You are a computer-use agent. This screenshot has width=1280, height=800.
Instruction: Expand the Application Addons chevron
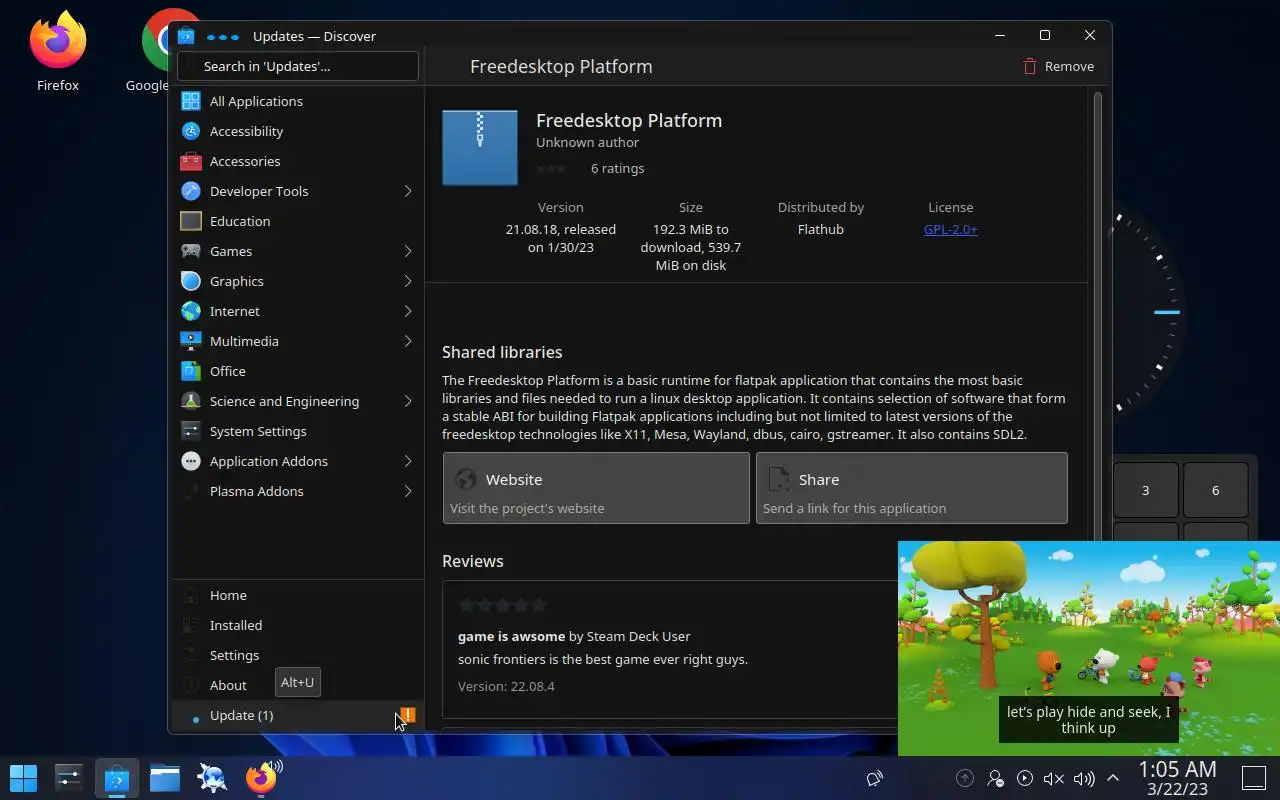[408, 461]
